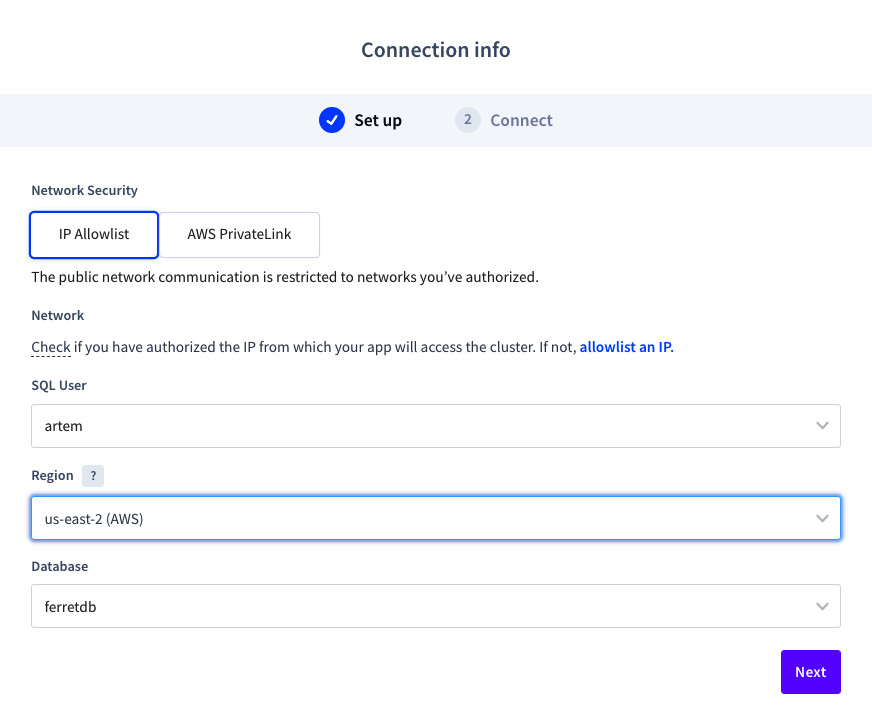The width and height of the screenshot is (872, 725).
Task: Expand the SQL User dropdown showing artem
Action: click(435, 426)
